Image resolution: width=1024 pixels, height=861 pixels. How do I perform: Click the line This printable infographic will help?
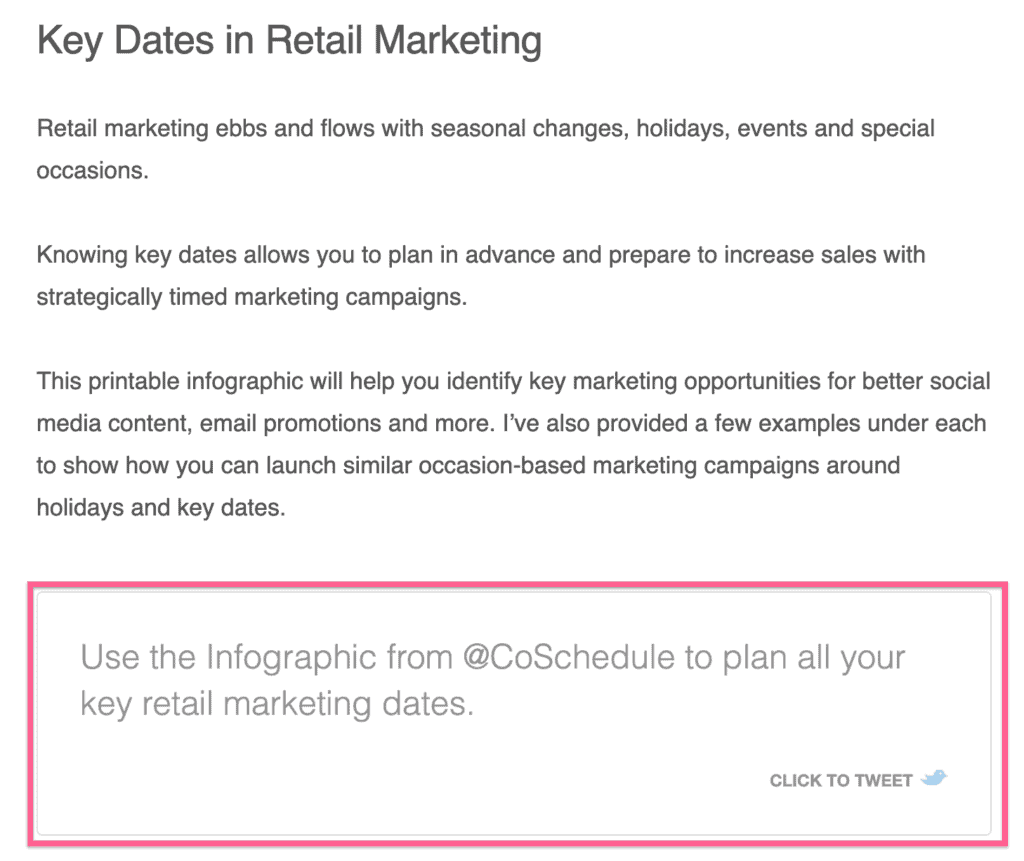[x=513, y=382]
